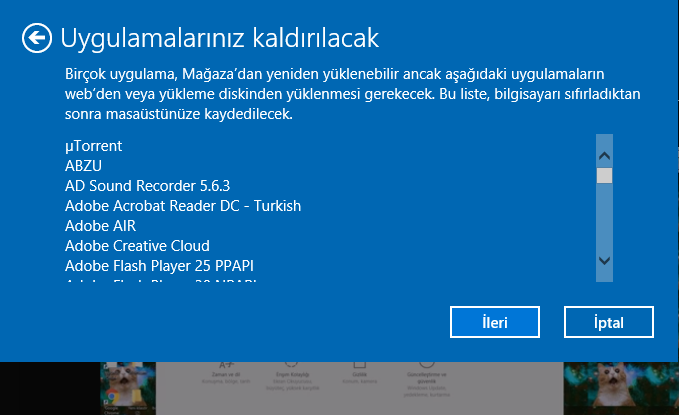679x415 pixels.
Task: Open Erişim Kolaylığı in the background Settings window
Action: click(292, 376)
